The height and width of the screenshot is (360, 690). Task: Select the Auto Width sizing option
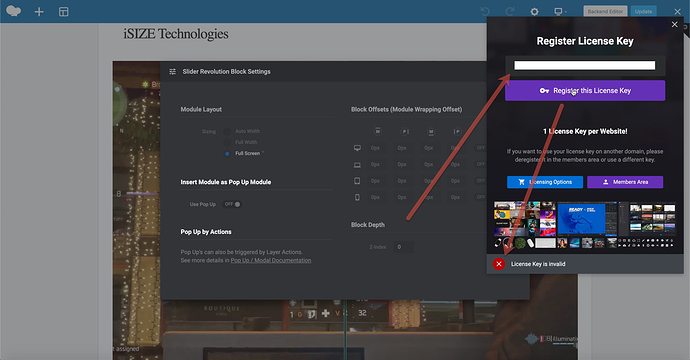(x=227, y=131)
